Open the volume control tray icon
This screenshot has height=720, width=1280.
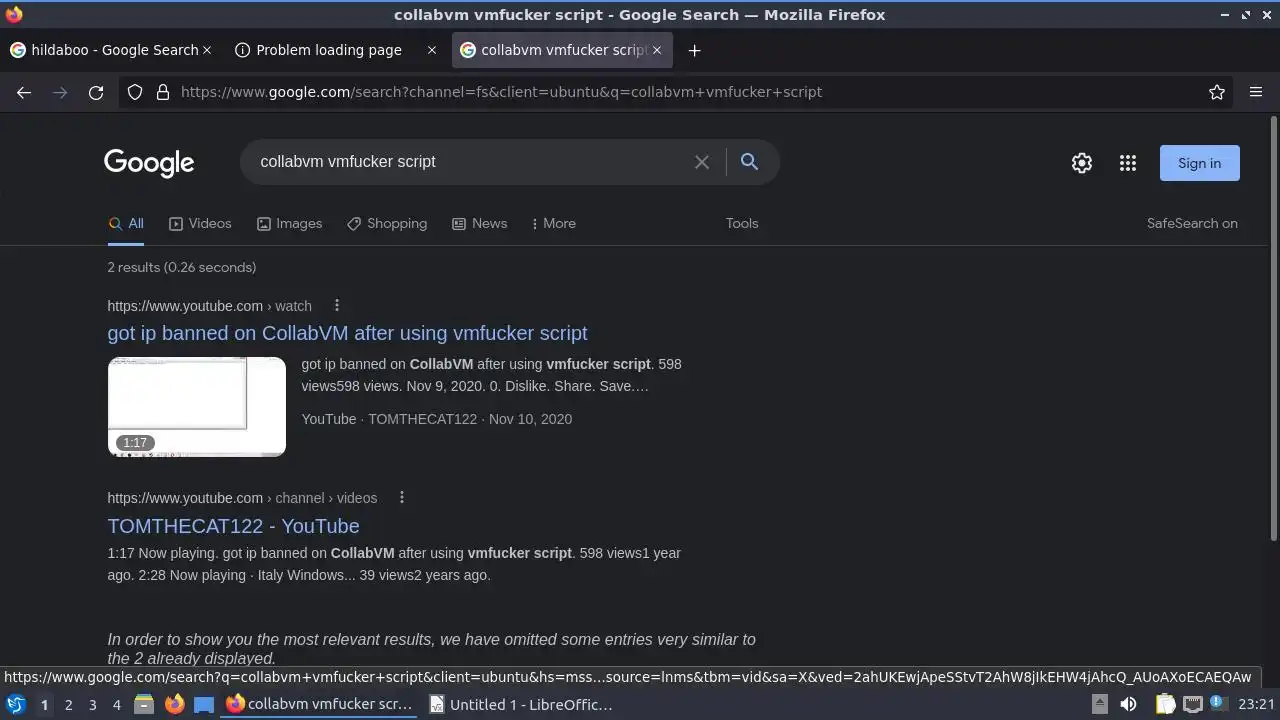pos(1128,704)
